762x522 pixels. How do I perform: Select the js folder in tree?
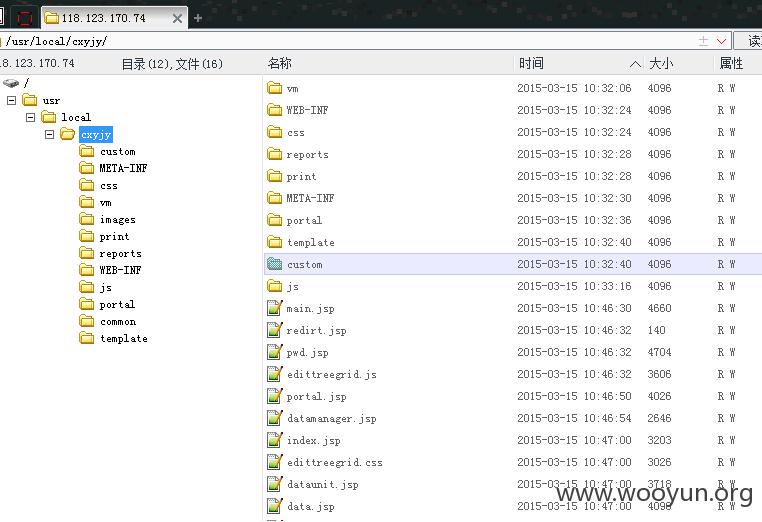click(x=105, y=288)
